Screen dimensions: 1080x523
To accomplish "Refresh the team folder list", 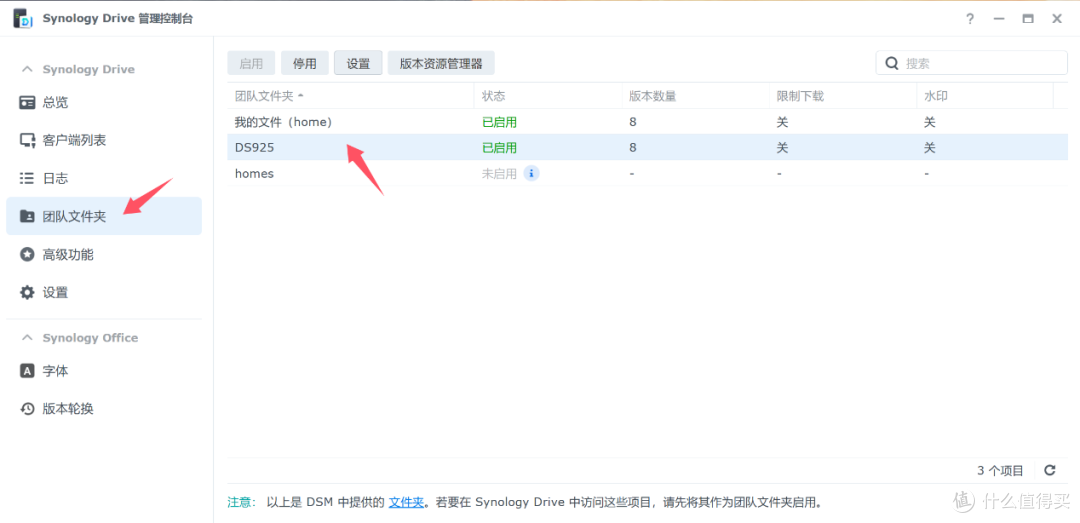I will (x=1050, y=471).
